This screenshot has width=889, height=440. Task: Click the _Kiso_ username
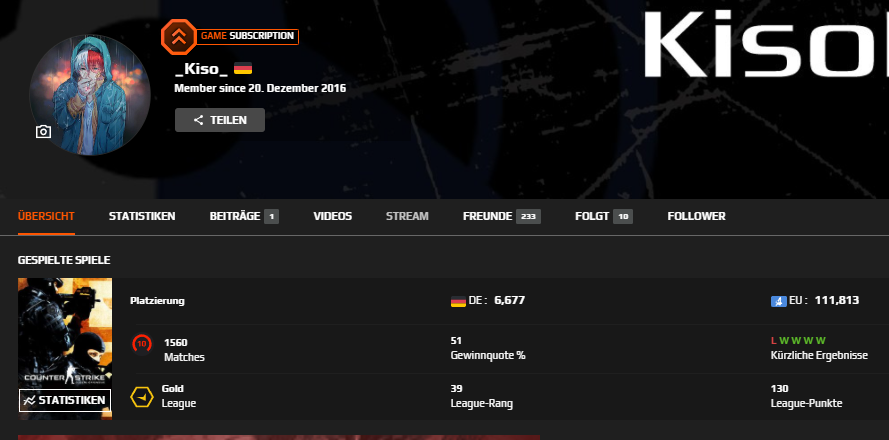point(201,69)
